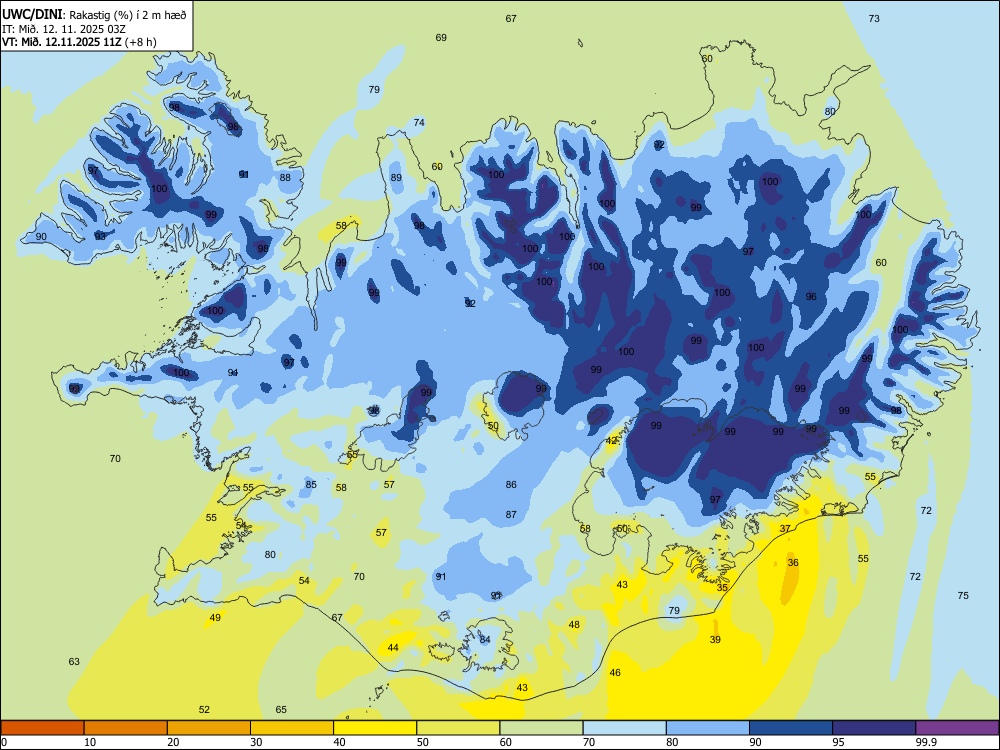Viewport: 1000px width, 750px height.
Task: Click the humidity value 39 on the map
Action: click(x=716, y=640)
